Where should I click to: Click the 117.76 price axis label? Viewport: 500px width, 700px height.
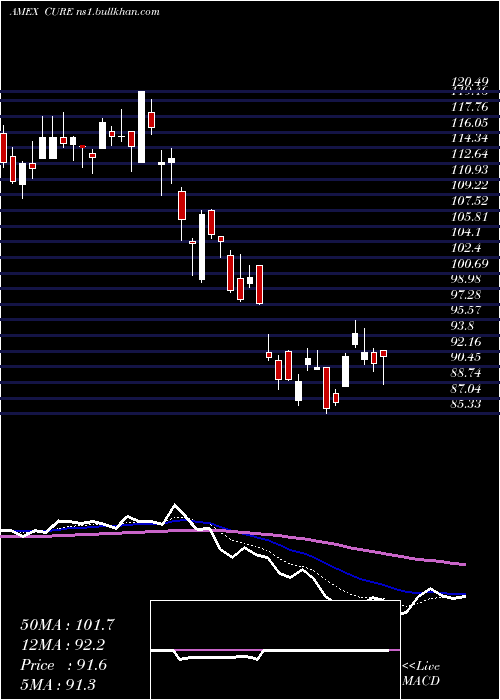pyautogui.click(x=470, y=107)
